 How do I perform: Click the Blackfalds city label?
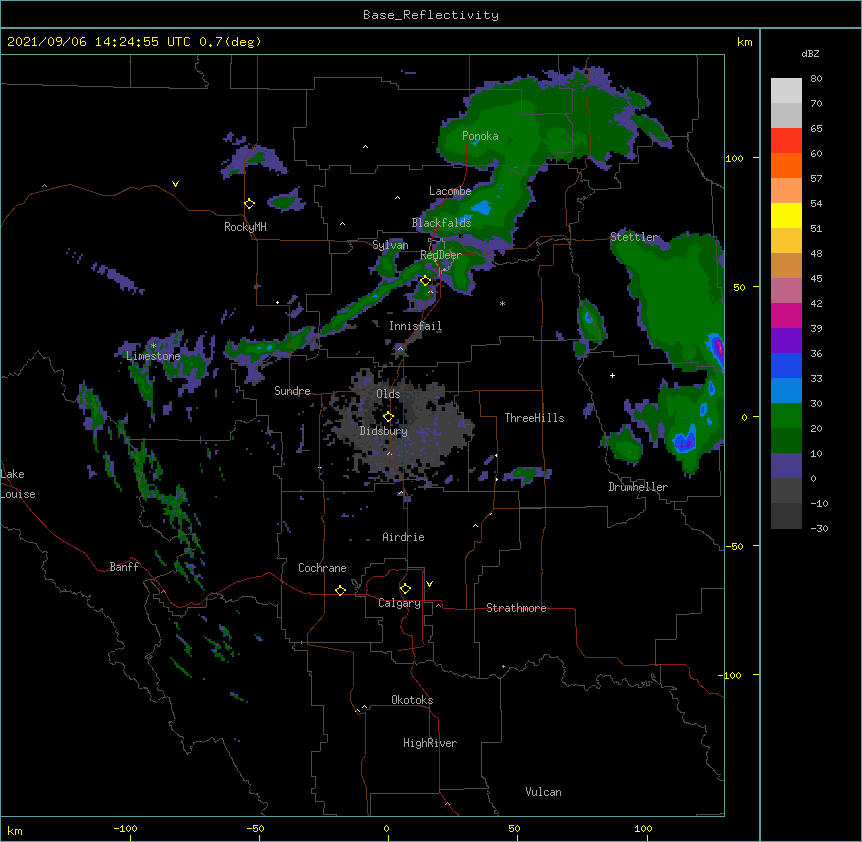pos(441,223)
